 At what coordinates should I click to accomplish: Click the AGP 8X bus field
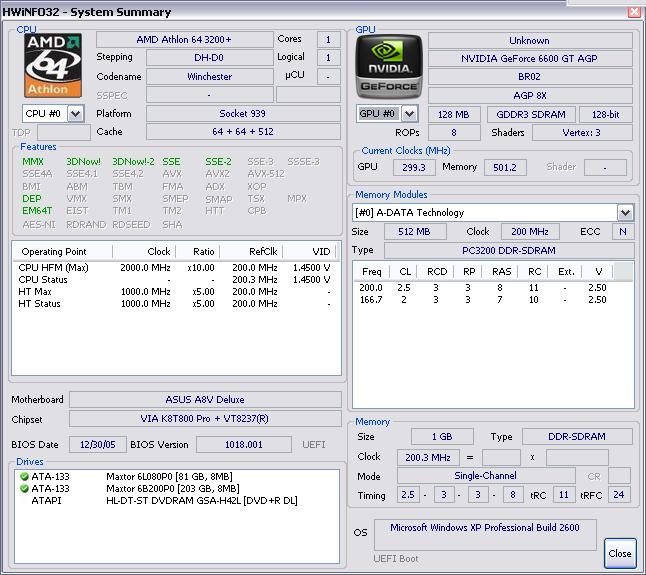[x=530, y=96]
